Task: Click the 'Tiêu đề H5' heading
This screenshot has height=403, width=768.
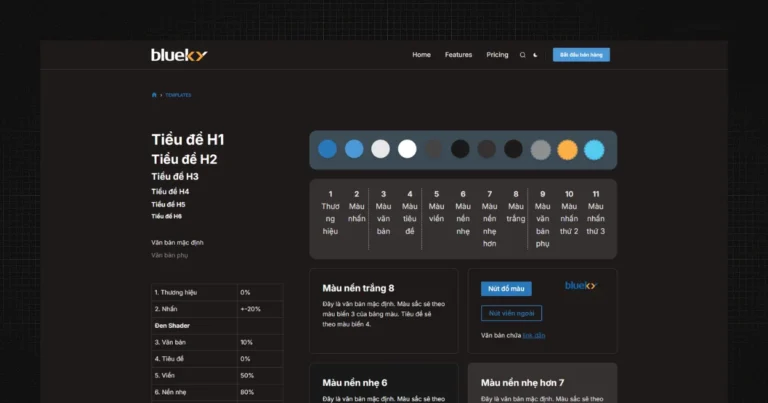Action: pyautogui.click(x=168, y=205)
